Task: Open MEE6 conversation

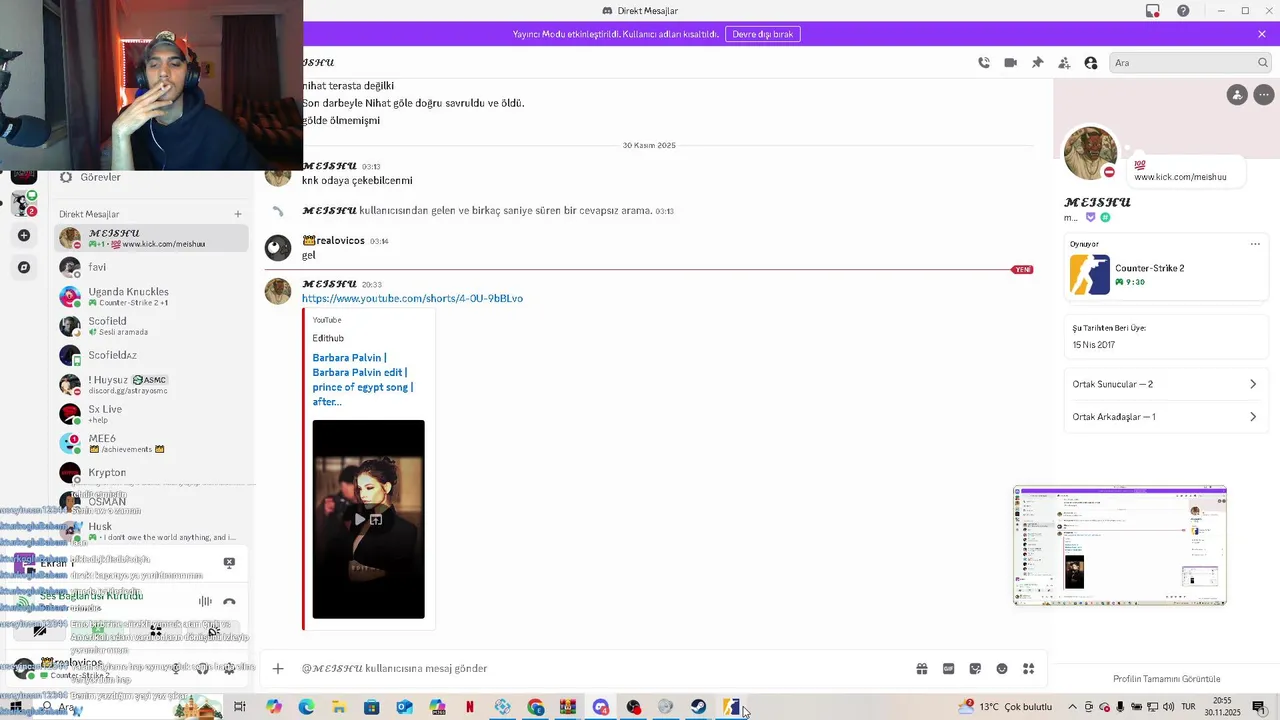Action: pos(152,443)
